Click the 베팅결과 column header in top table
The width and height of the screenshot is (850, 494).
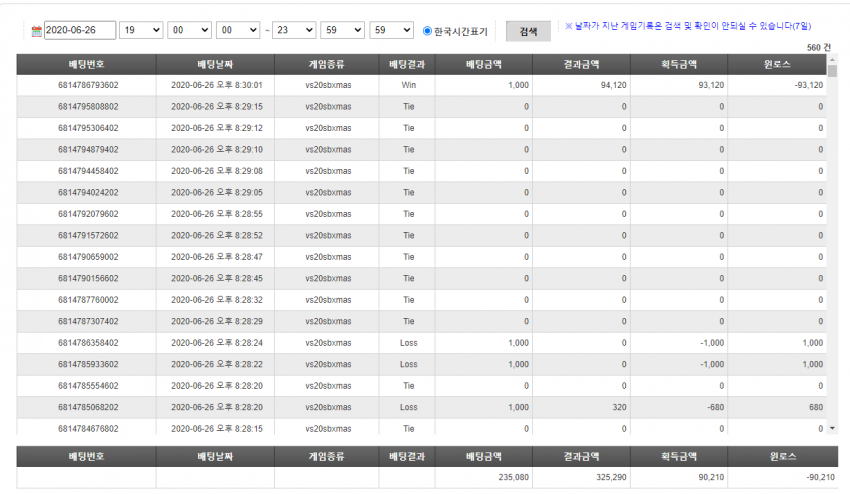[x=407, y=64]
